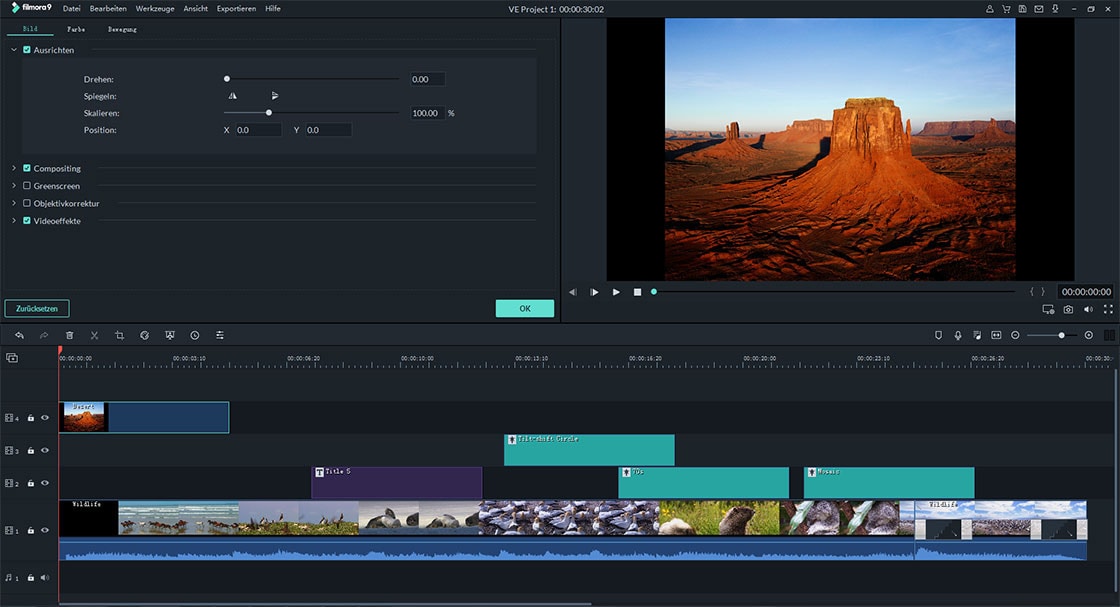Screen dimensions: 1120x607
Task: Hide video track 4 with eye icon
Action: coord(45,418)
